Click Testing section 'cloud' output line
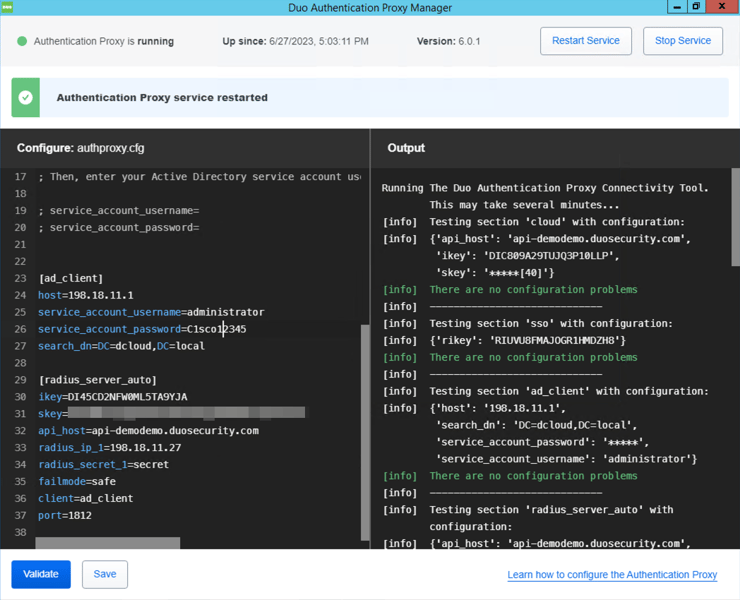 pyautogui.click(x=556, y=222)
